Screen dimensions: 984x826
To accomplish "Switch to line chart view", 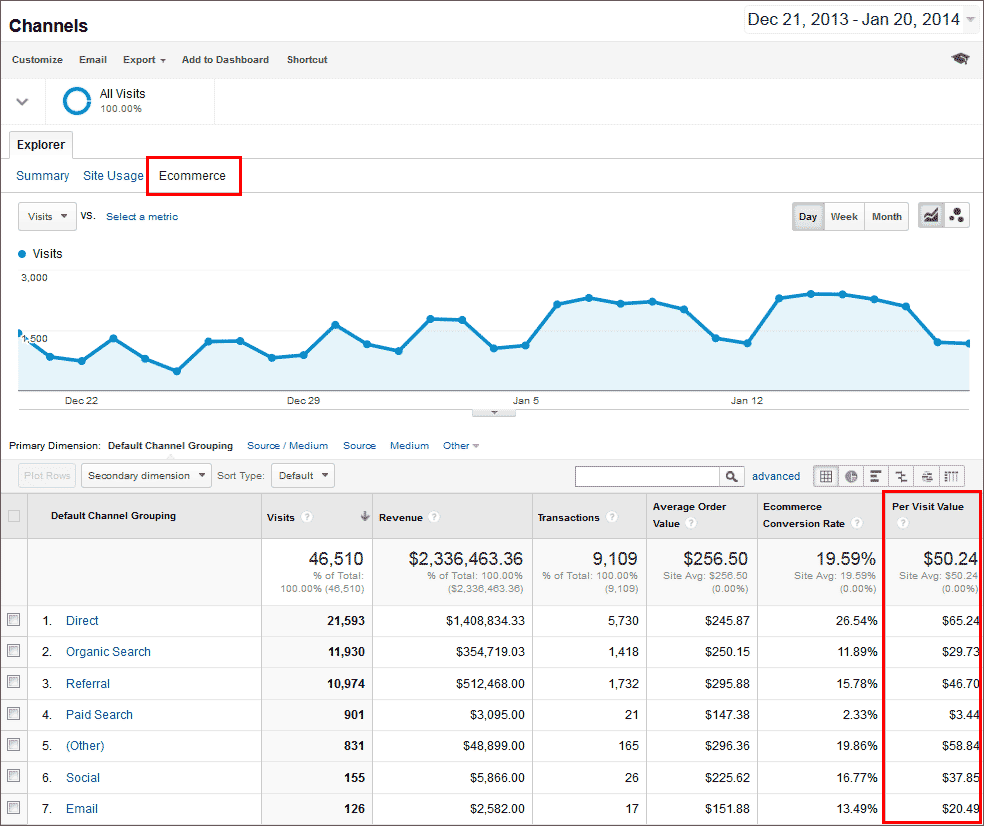I will click(931, 216).
